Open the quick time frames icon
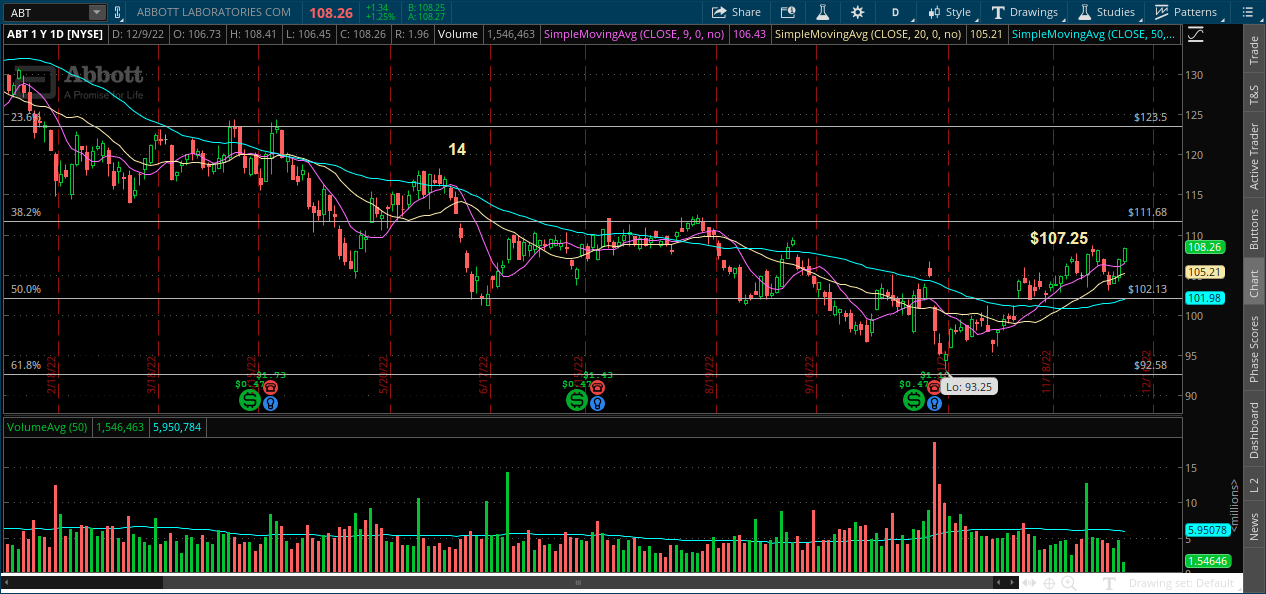The image size is (1266, 594). click(788, 12)
